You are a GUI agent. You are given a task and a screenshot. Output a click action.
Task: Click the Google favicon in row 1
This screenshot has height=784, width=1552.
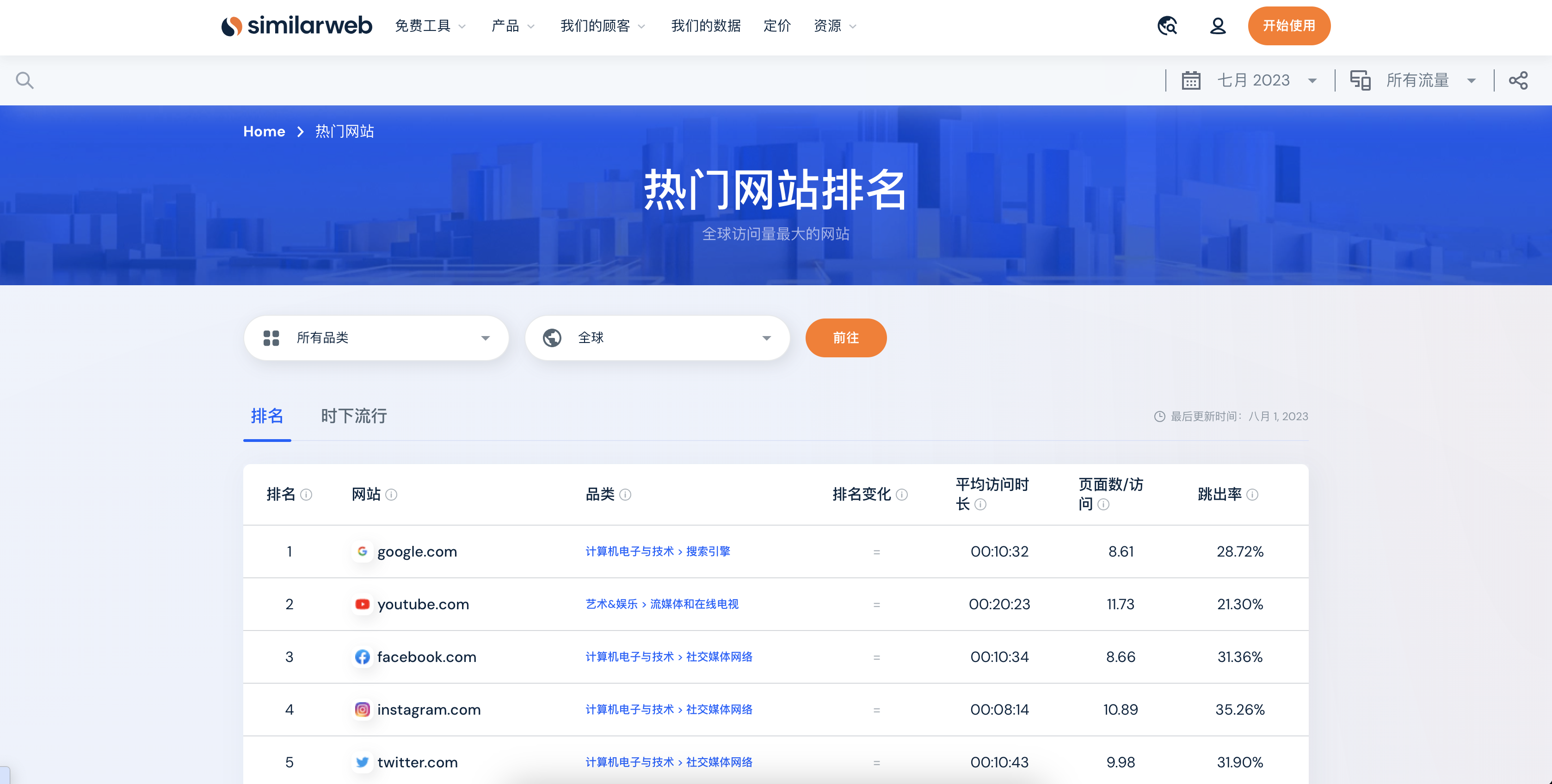point(362,551)
